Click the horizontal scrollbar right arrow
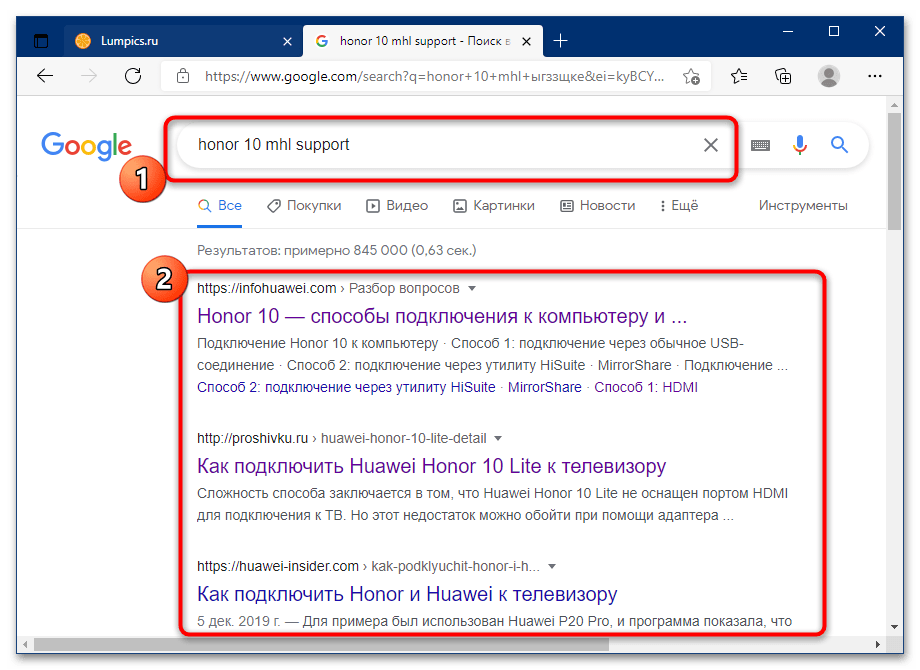920x670 pixels. coord(878,644)
